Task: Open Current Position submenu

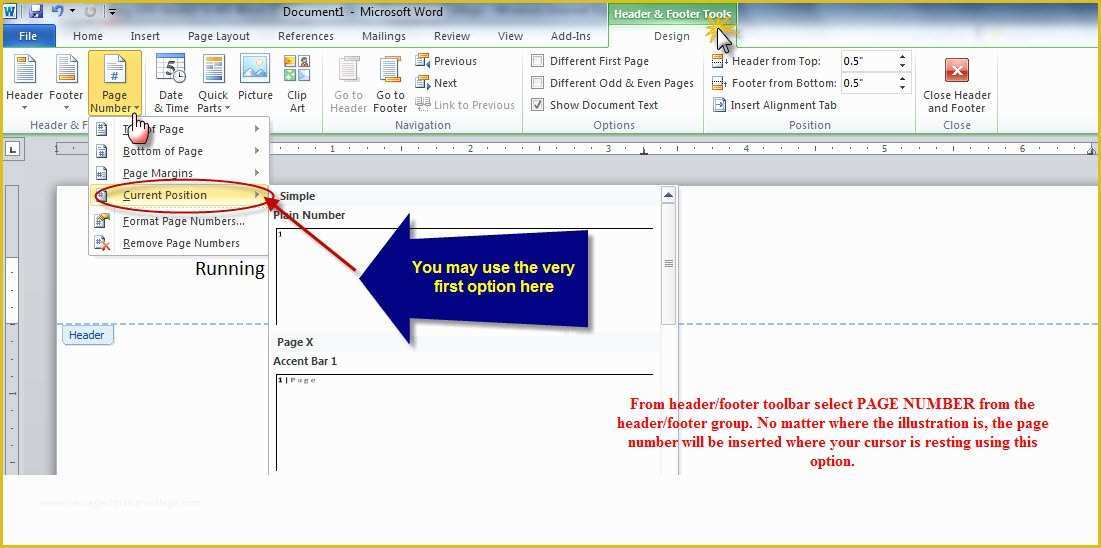Action: [179, 195]
